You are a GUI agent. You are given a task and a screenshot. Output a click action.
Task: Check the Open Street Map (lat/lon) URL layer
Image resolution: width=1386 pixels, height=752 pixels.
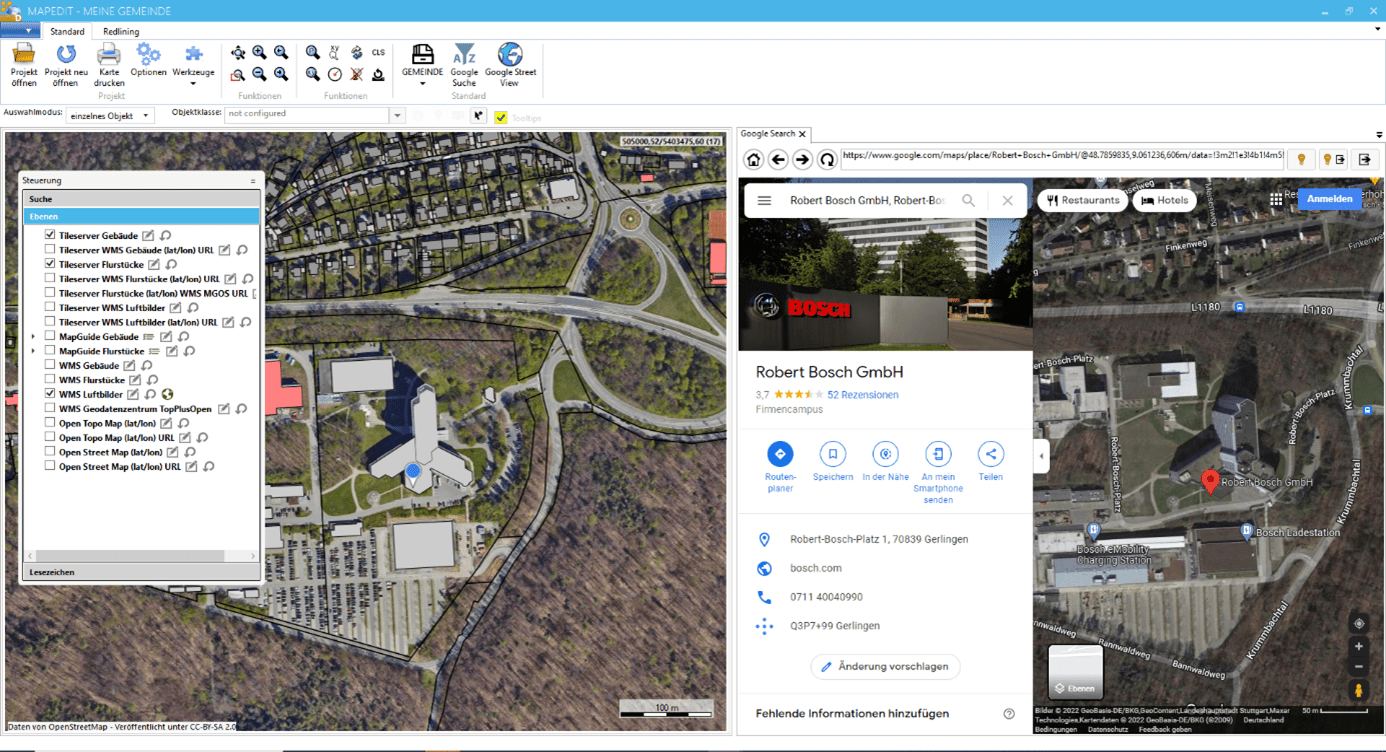coord(50,467)
